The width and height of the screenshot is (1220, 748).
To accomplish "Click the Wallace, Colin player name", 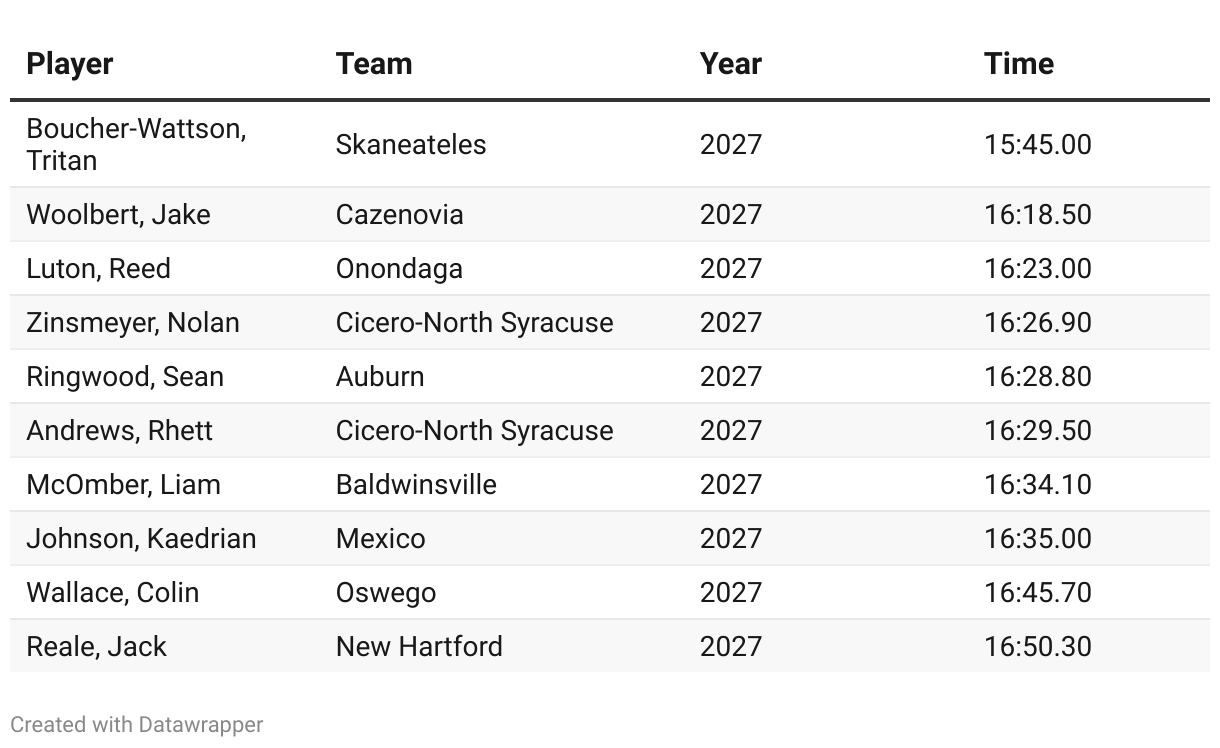I will tap(112, 593).
